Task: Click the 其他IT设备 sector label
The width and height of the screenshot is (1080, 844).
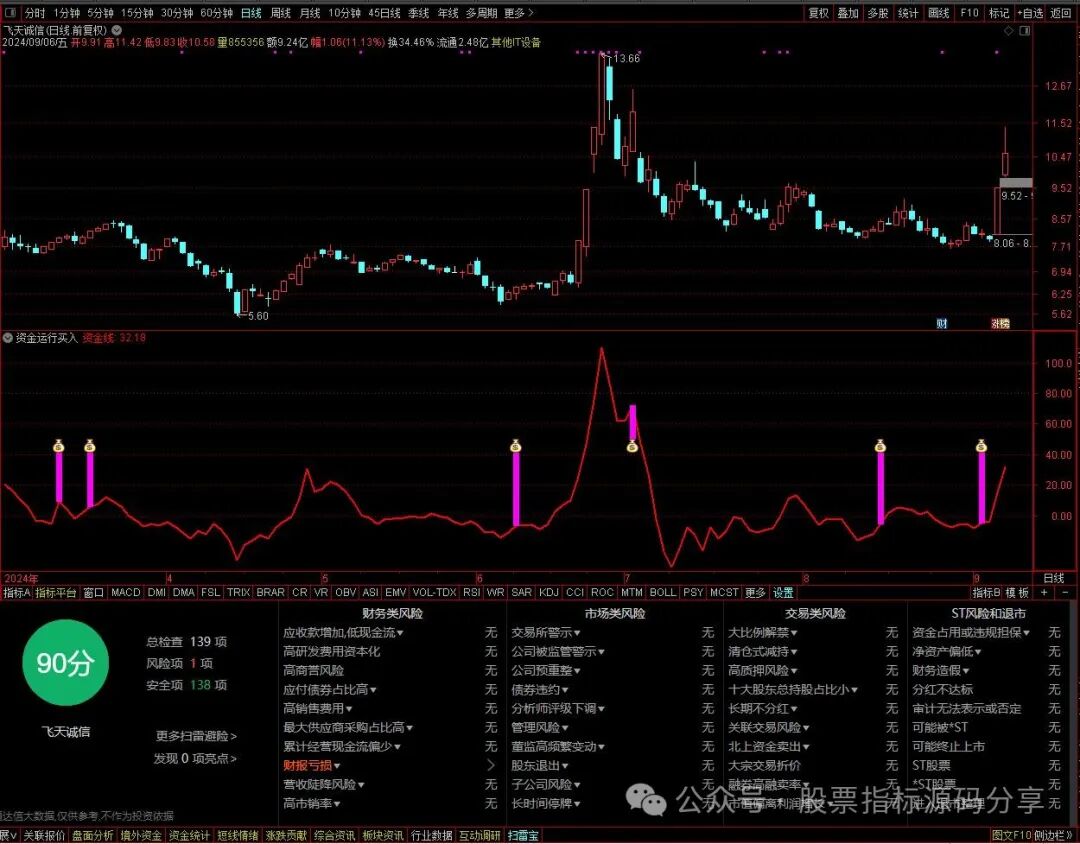Action: coord(516,43)
